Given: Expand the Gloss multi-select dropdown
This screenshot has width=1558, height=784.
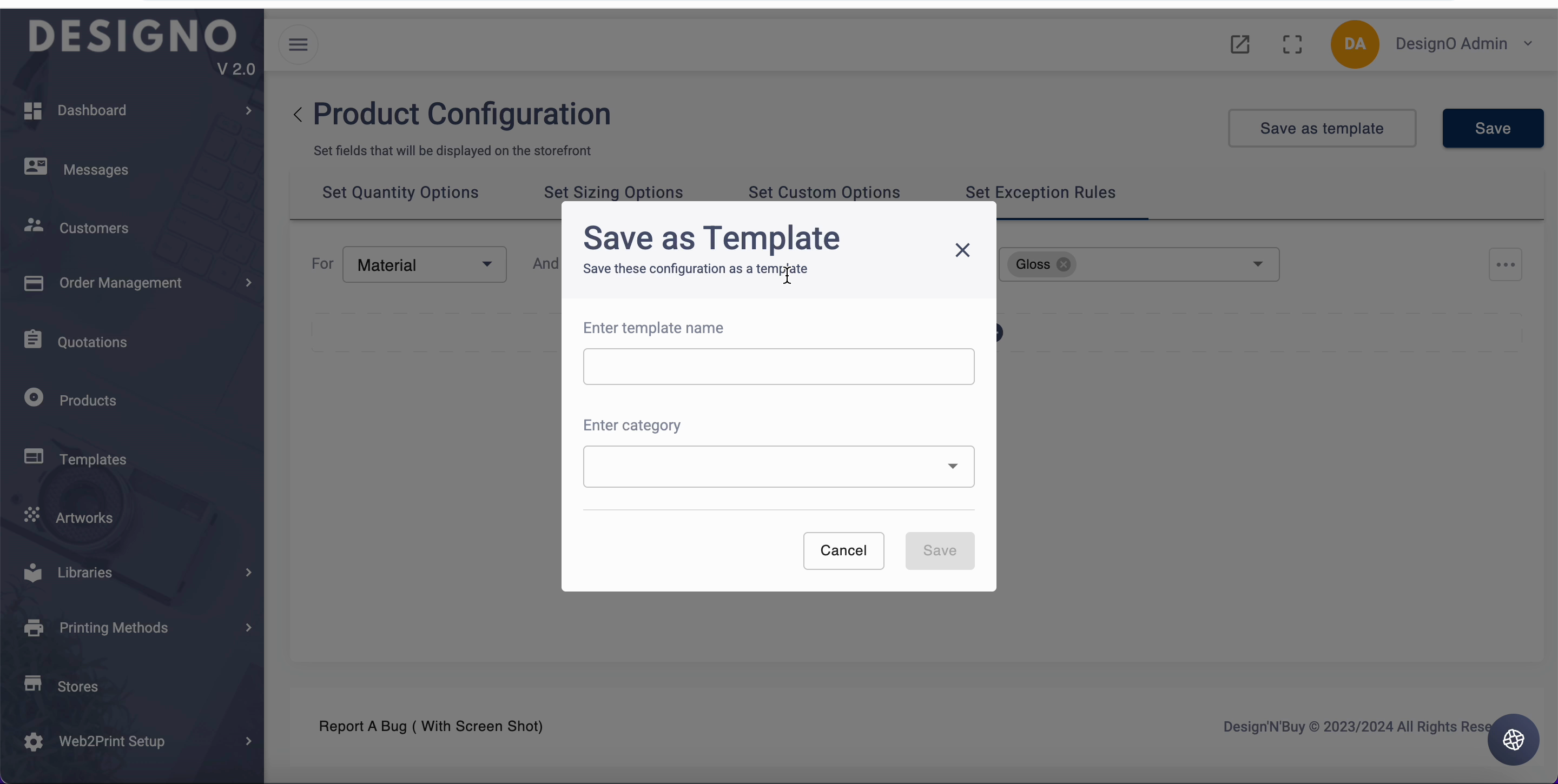Looking at the screenshot, I should click(x=1257, y=264).
